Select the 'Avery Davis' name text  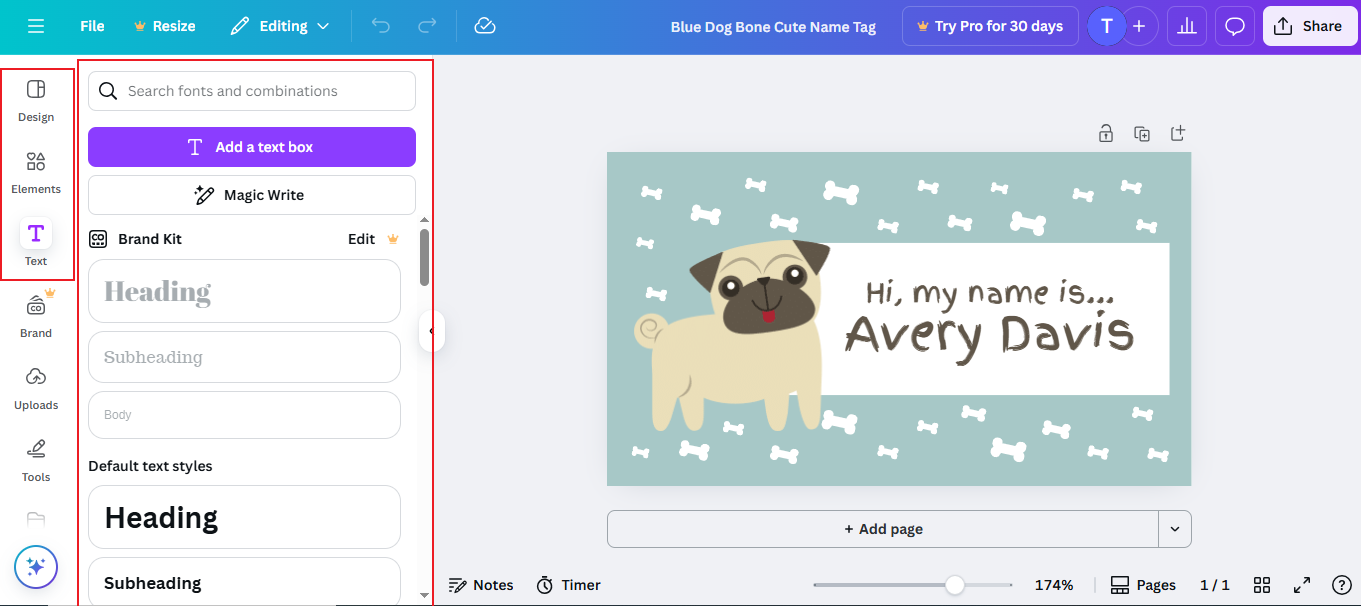tap(990, 335)
